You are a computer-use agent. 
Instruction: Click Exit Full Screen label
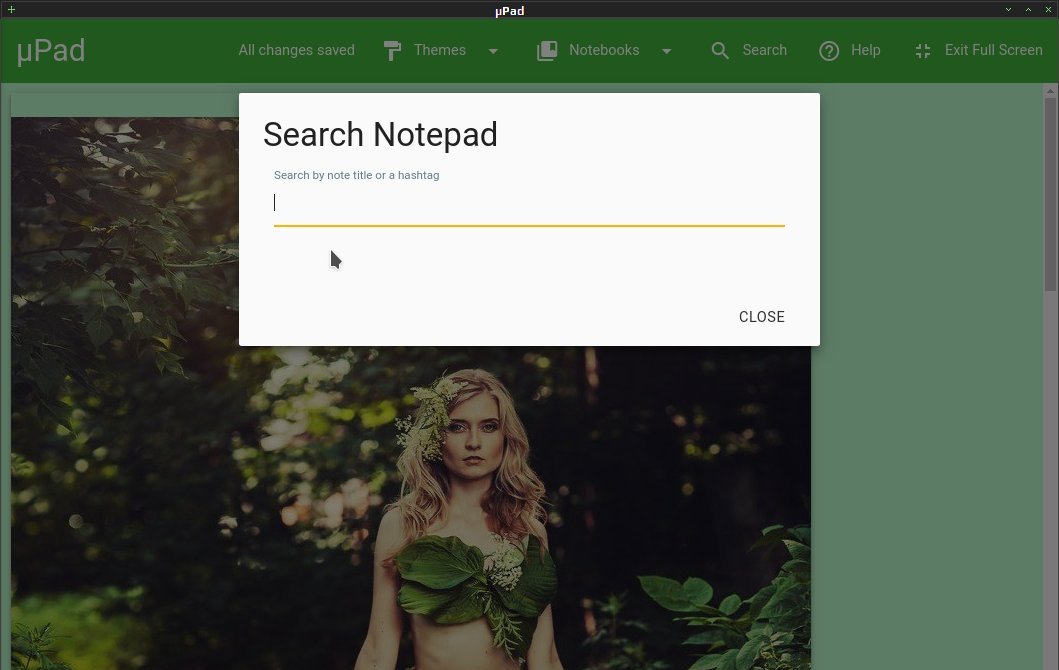(993, 50)
